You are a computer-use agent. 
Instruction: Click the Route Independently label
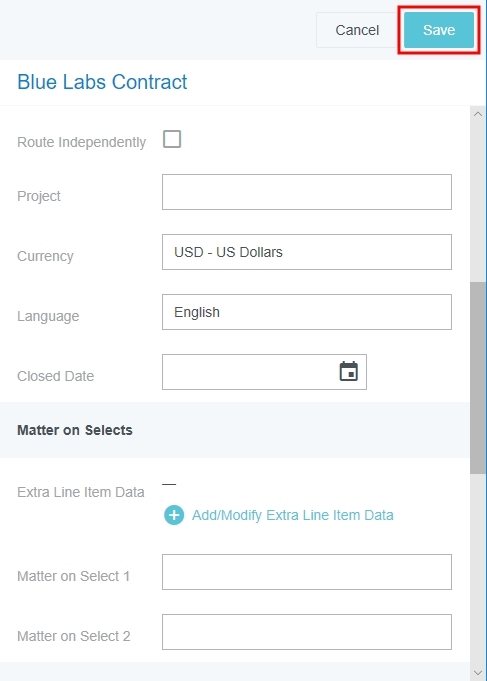click(x=81, y=142)
